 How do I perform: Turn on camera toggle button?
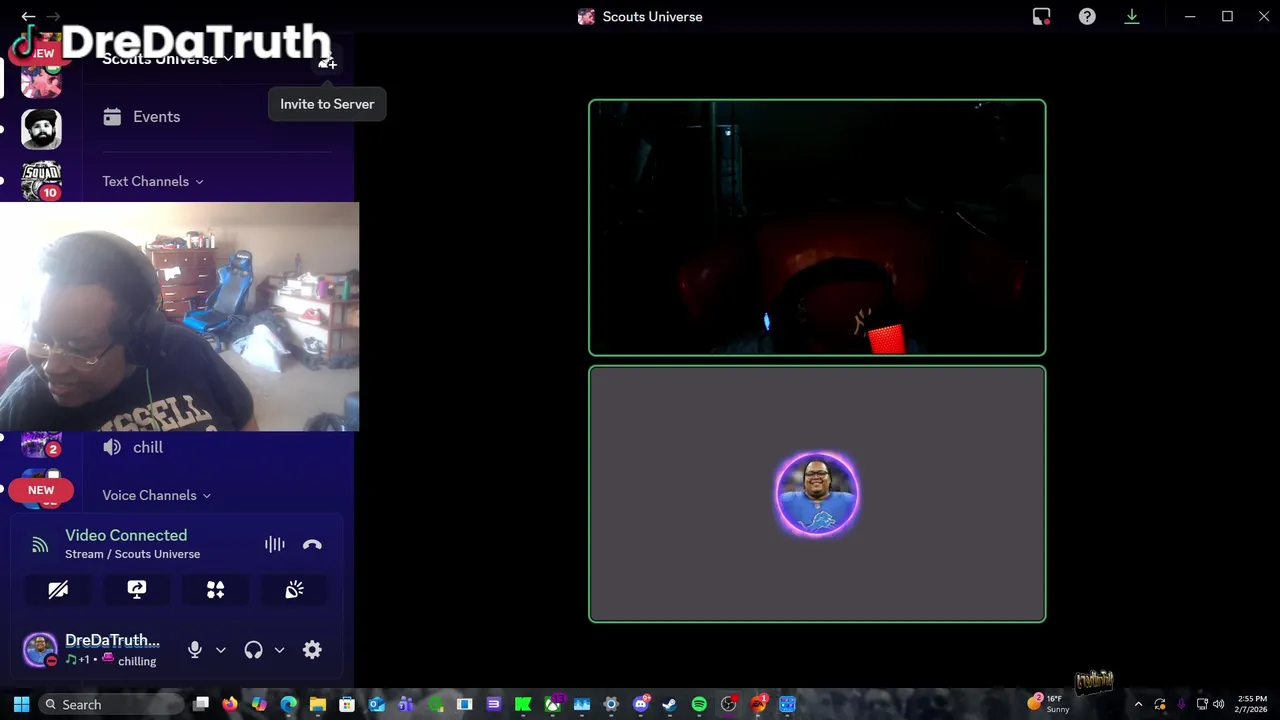tap(58, 590)
